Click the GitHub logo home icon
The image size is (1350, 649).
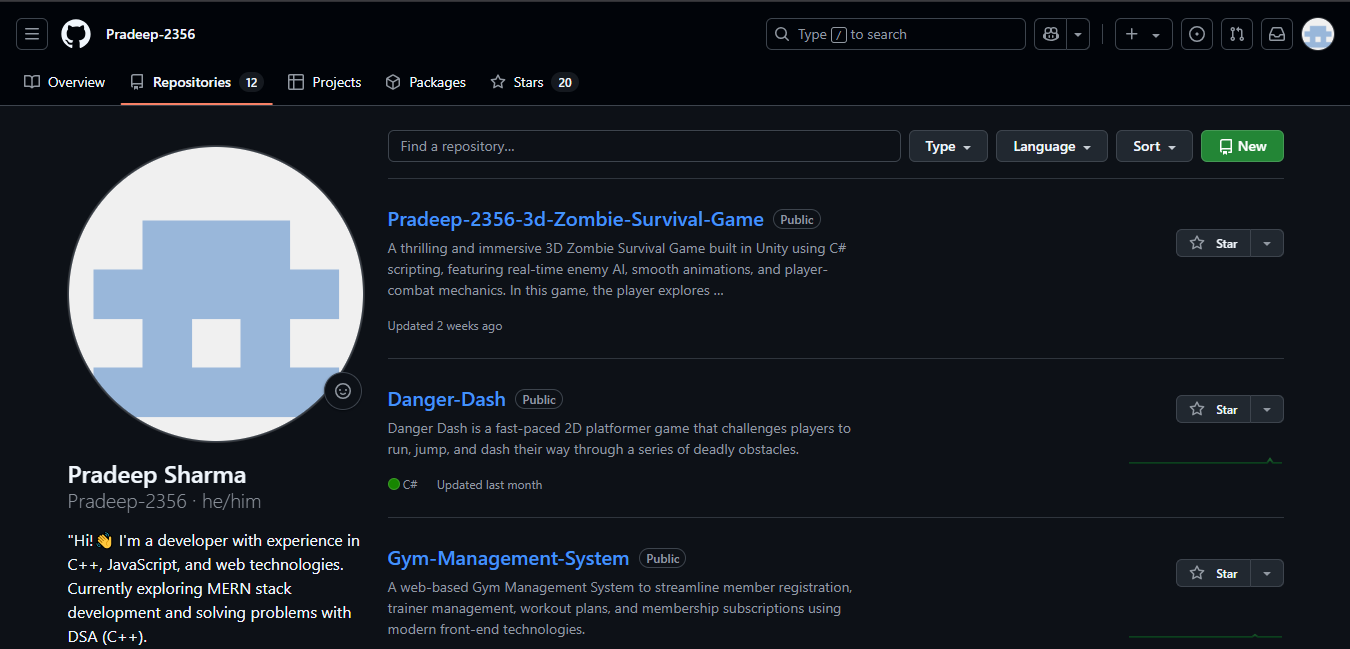(76, 34)
